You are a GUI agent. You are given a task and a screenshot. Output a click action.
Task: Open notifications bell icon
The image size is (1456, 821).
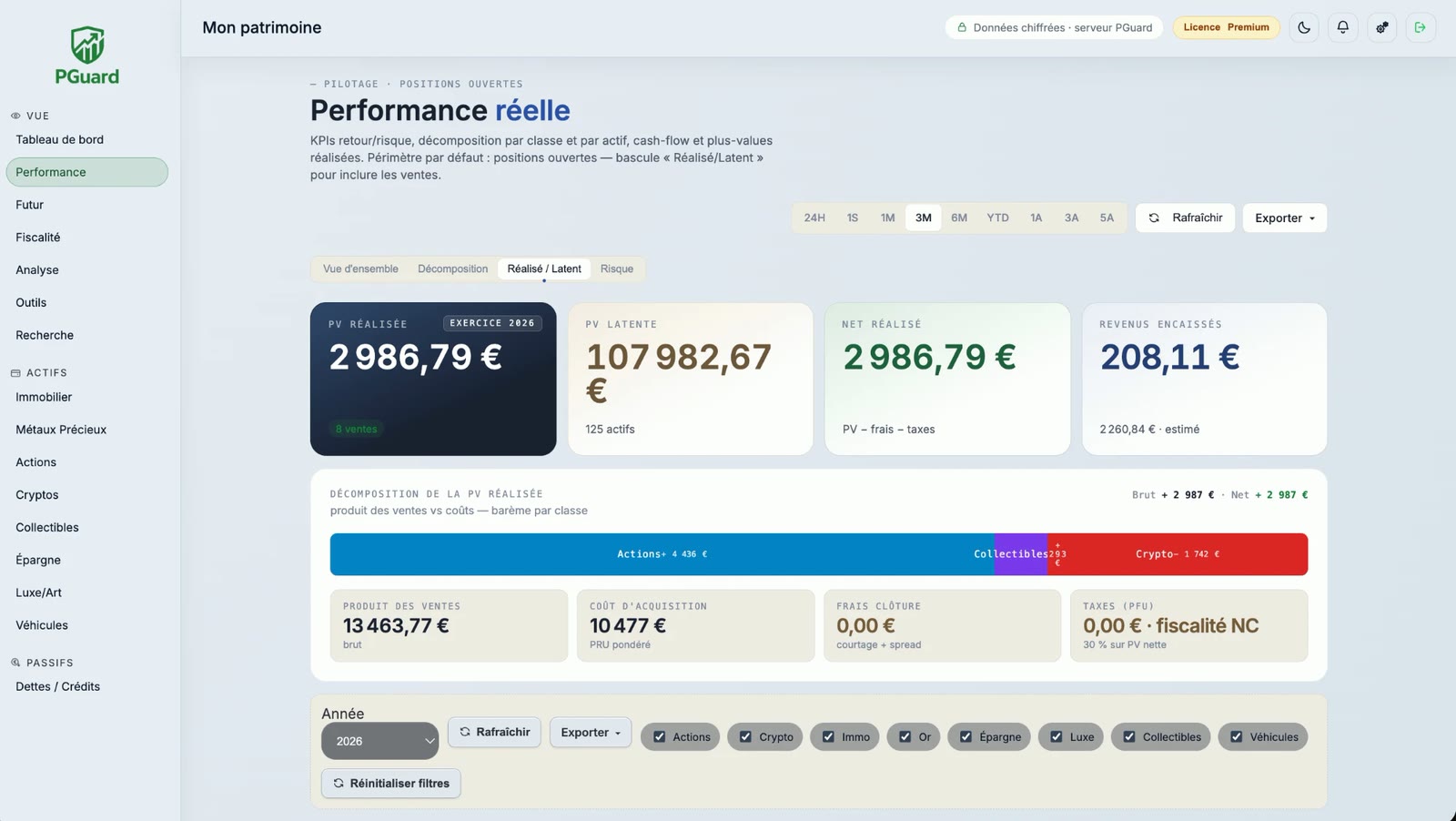(x=1343, y=27)
